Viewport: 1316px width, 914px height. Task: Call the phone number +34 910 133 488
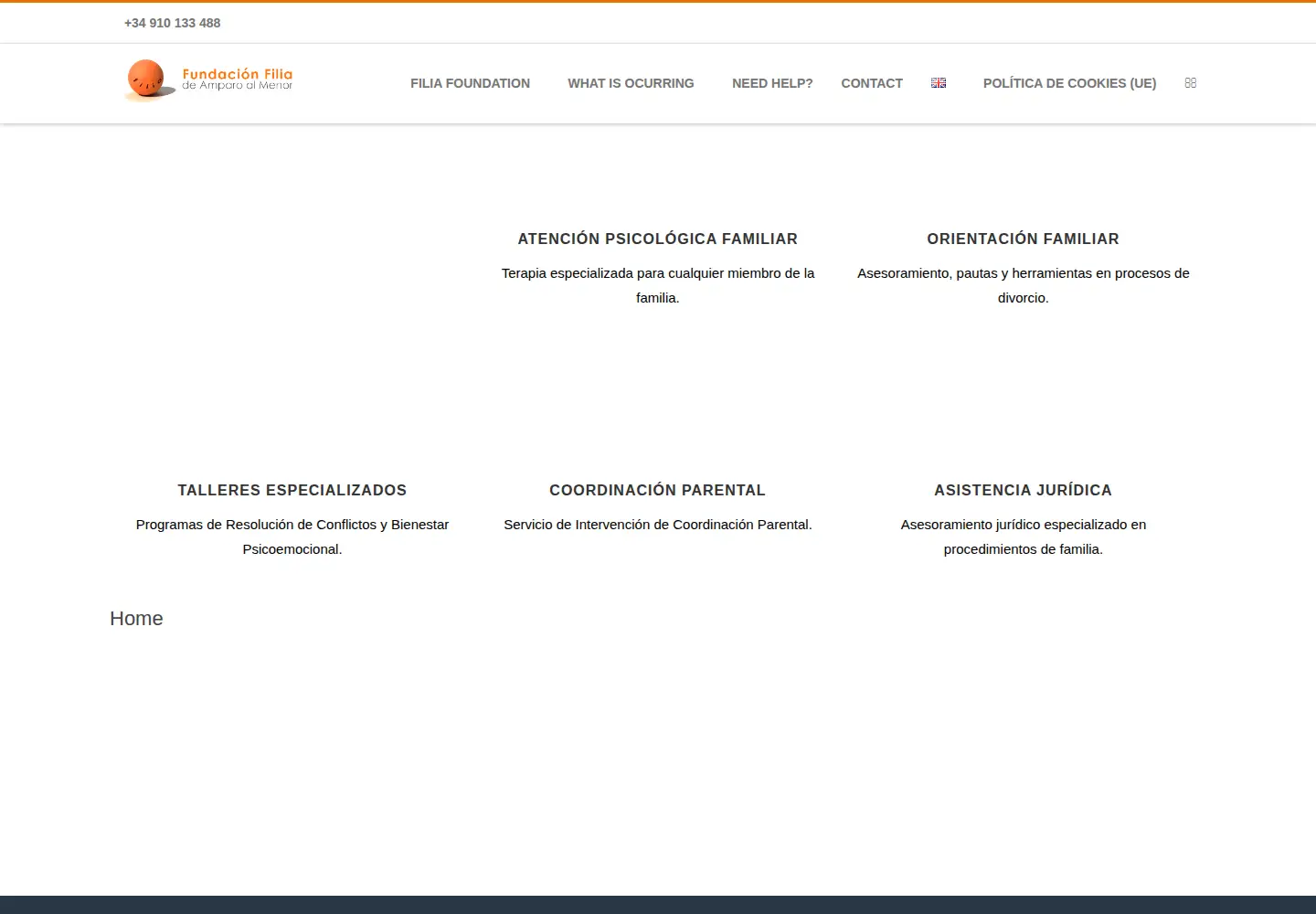[x=172, y=23]
